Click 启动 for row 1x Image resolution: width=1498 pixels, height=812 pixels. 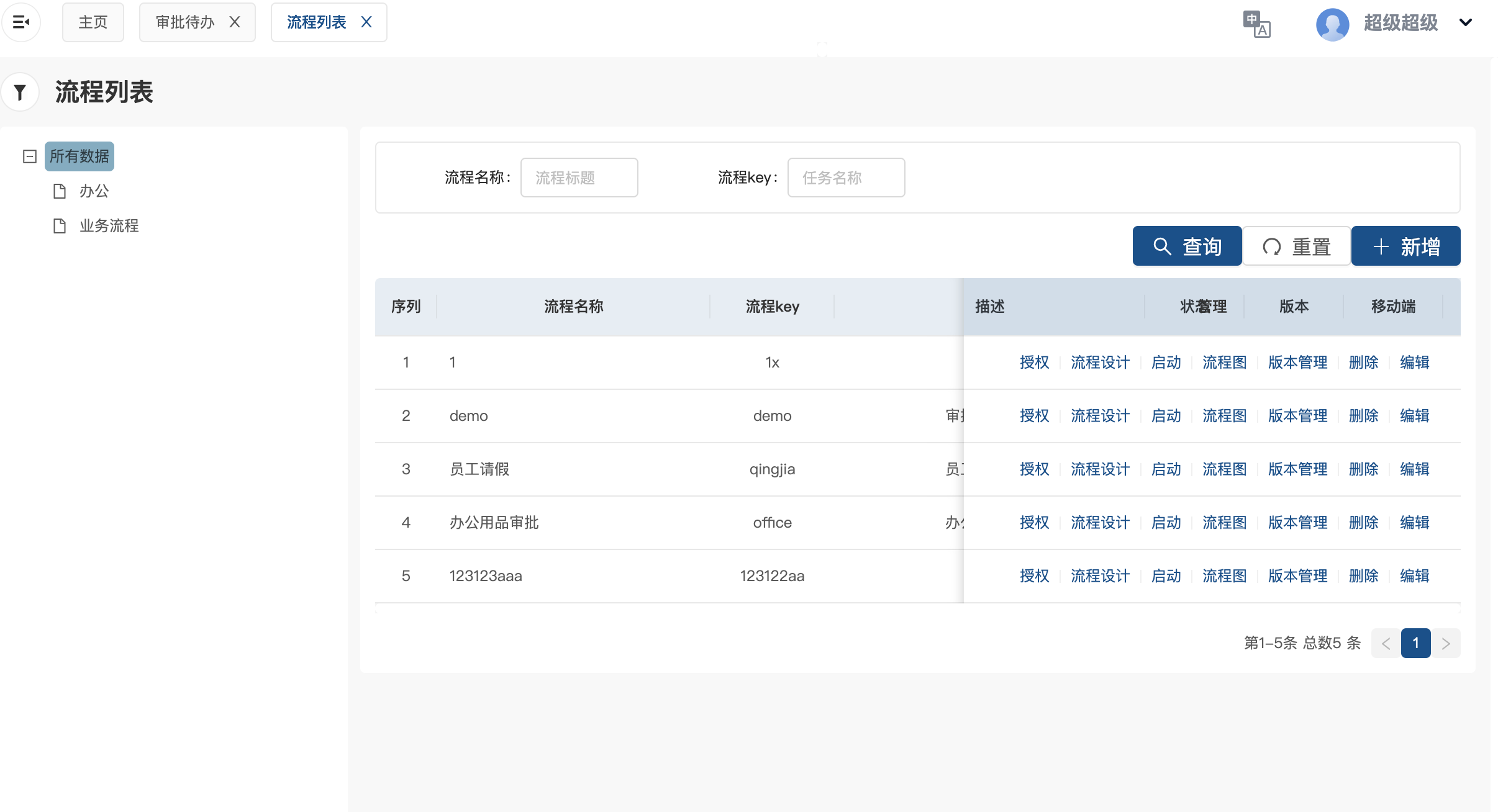tap(1166, 363)
